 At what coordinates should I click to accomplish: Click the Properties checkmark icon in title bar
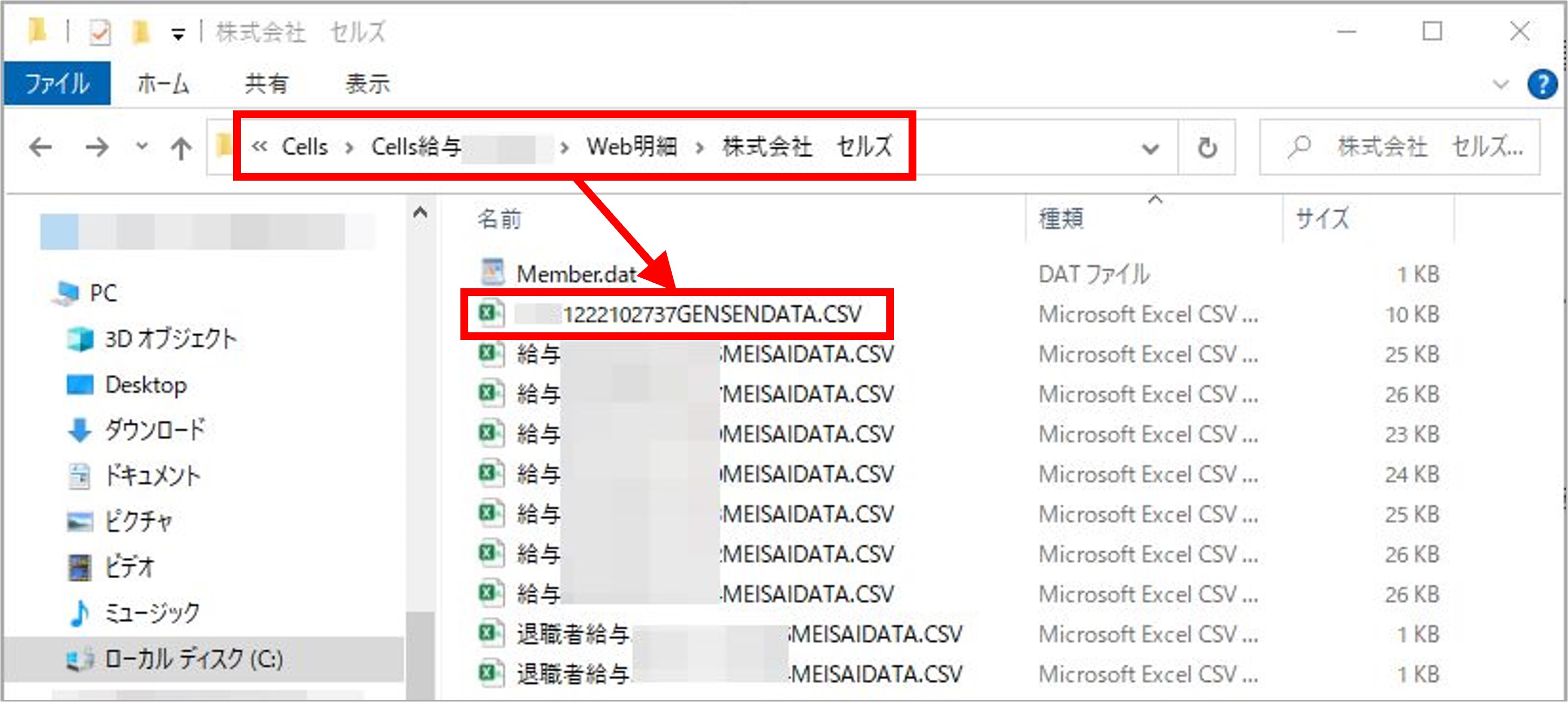coord(100,32)
